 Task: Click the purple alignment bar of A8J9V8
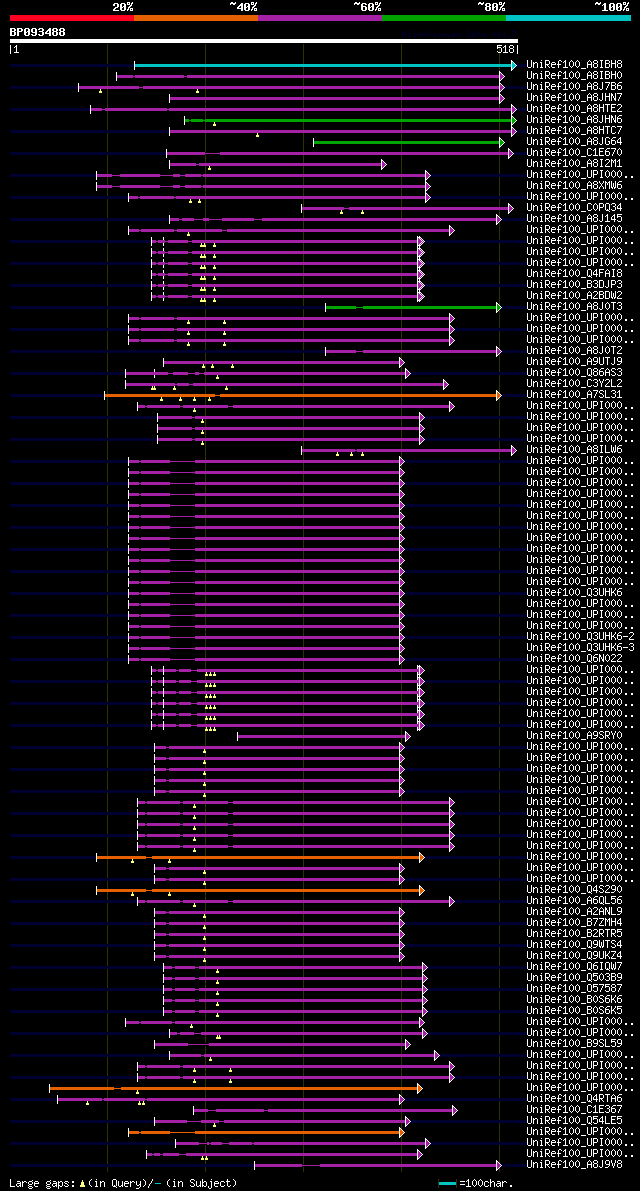(378, 1165)
